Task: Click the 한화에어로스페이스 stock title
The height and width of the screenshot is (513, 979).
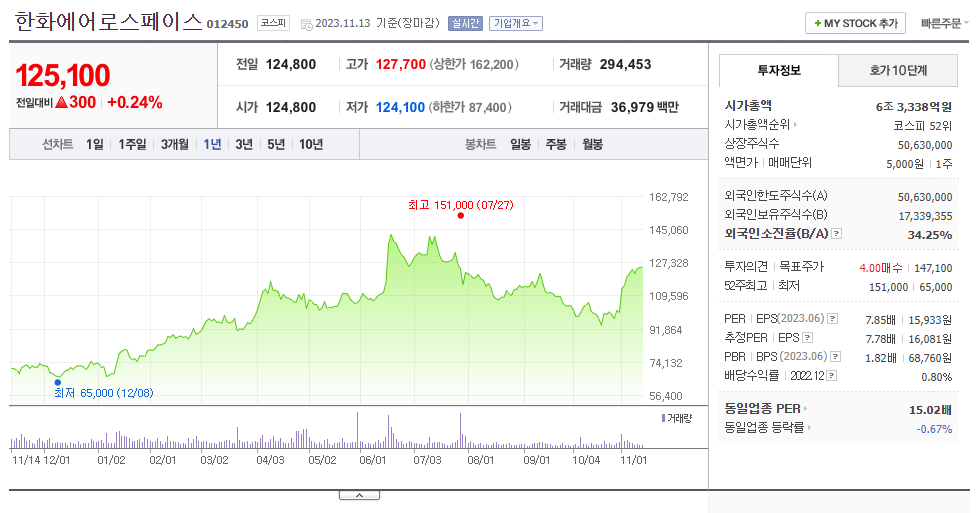Action: [108, 22]
